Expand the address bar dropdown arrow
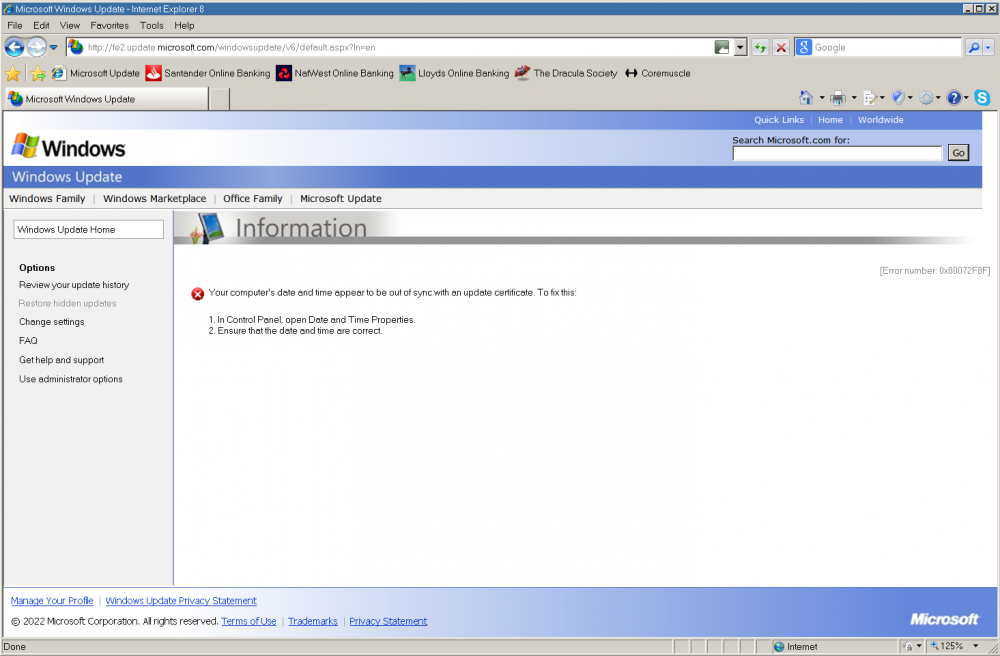Viewport: 1000px width, 656px height. 740,47
